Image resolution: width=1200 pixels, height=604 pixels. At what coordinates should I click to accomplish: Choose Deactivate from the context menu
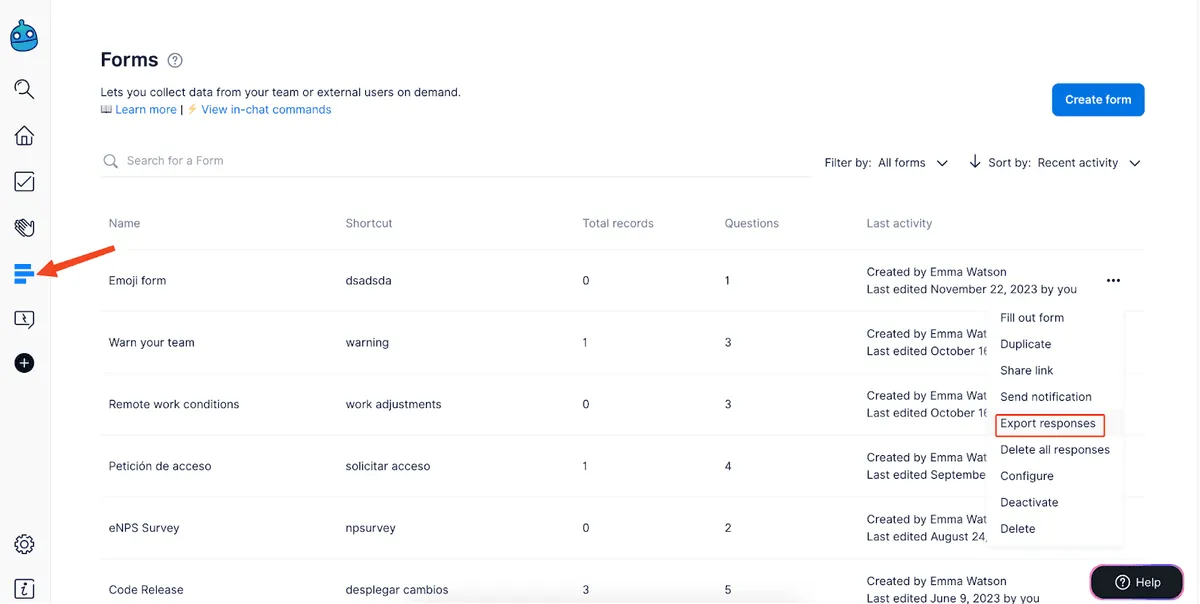[1029, 502]
